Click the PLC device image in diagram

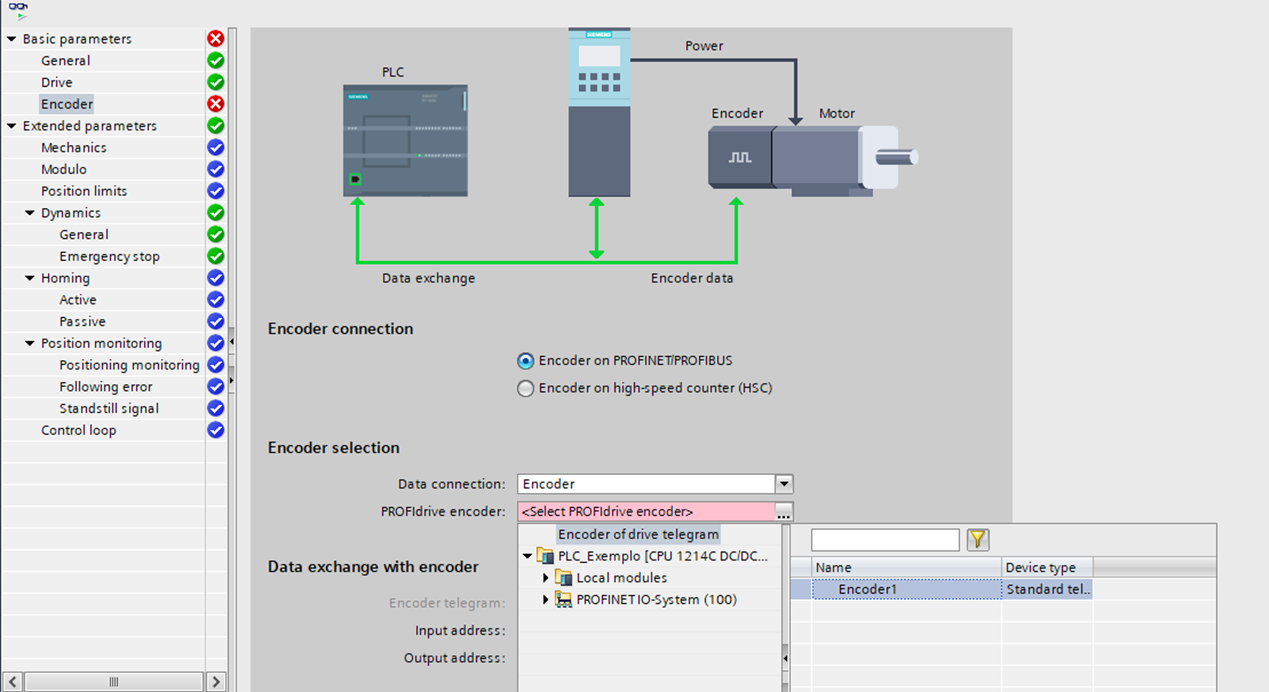coord(406,141)
